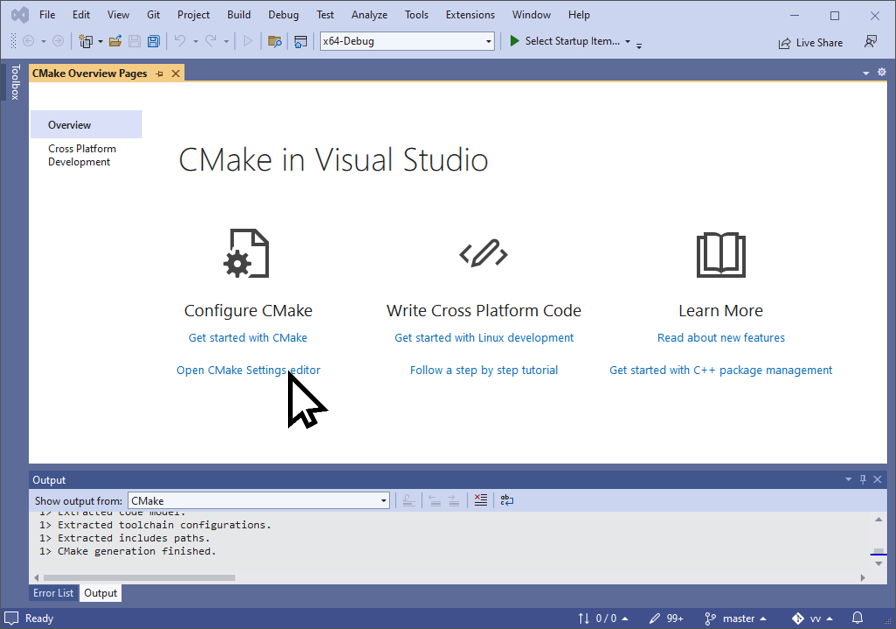The width and height of the screenshot is (896, 629).
Task: Expand the New Project dropdown arrow
Action: [x=100, y=41]
